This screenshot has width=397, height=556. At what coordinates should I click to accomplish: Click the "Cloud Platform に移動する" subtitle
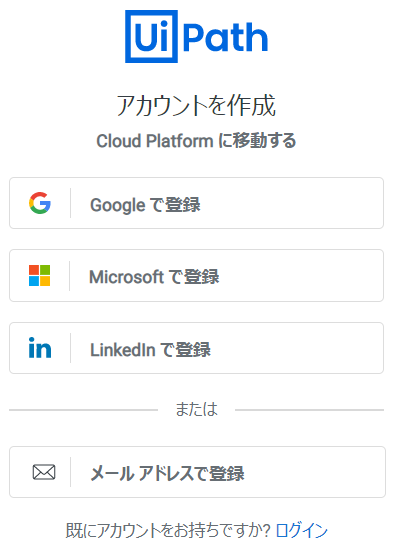196,141
